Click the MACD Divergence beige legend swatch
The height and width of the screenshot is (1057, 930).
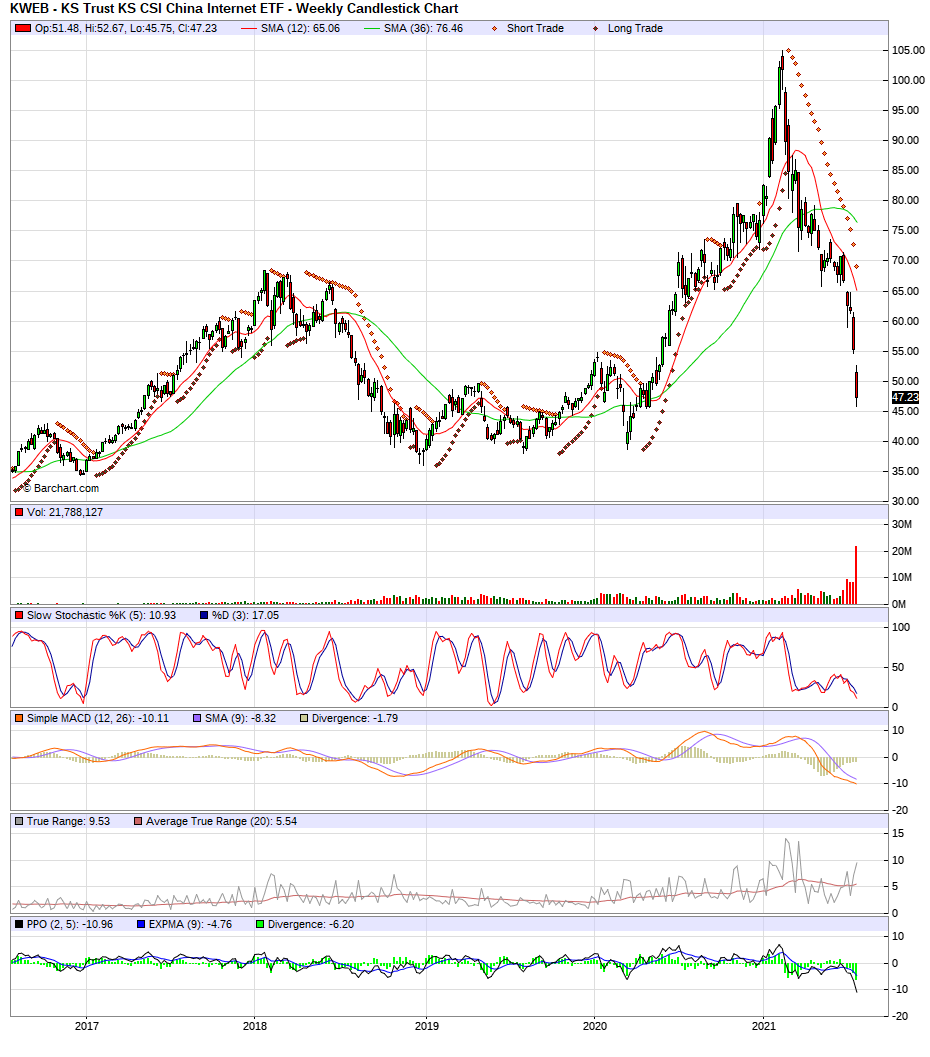304,719
